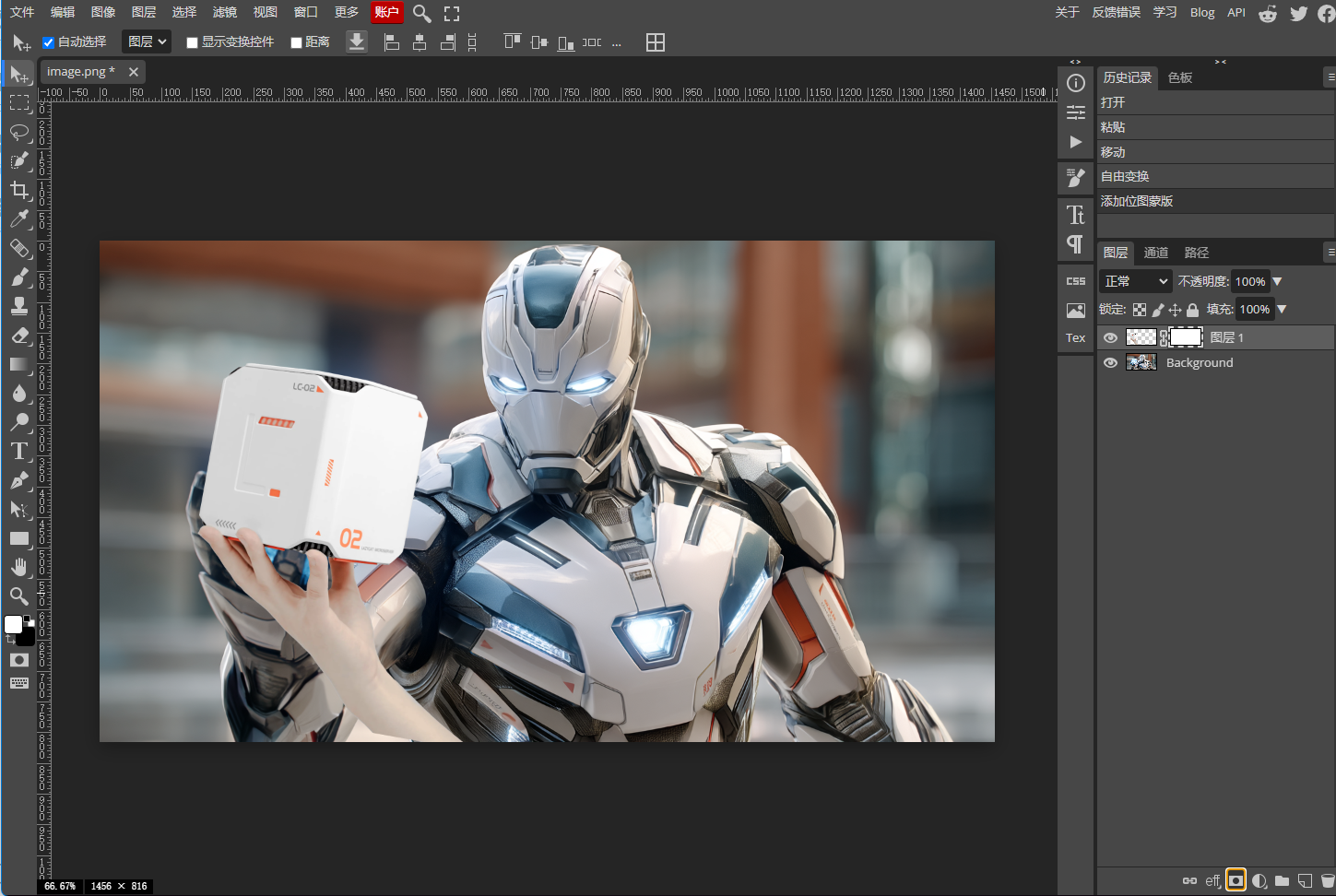Viewport: 1336px width, 896px height.
Task: Select the Hand tool
Action: (19, 566)
